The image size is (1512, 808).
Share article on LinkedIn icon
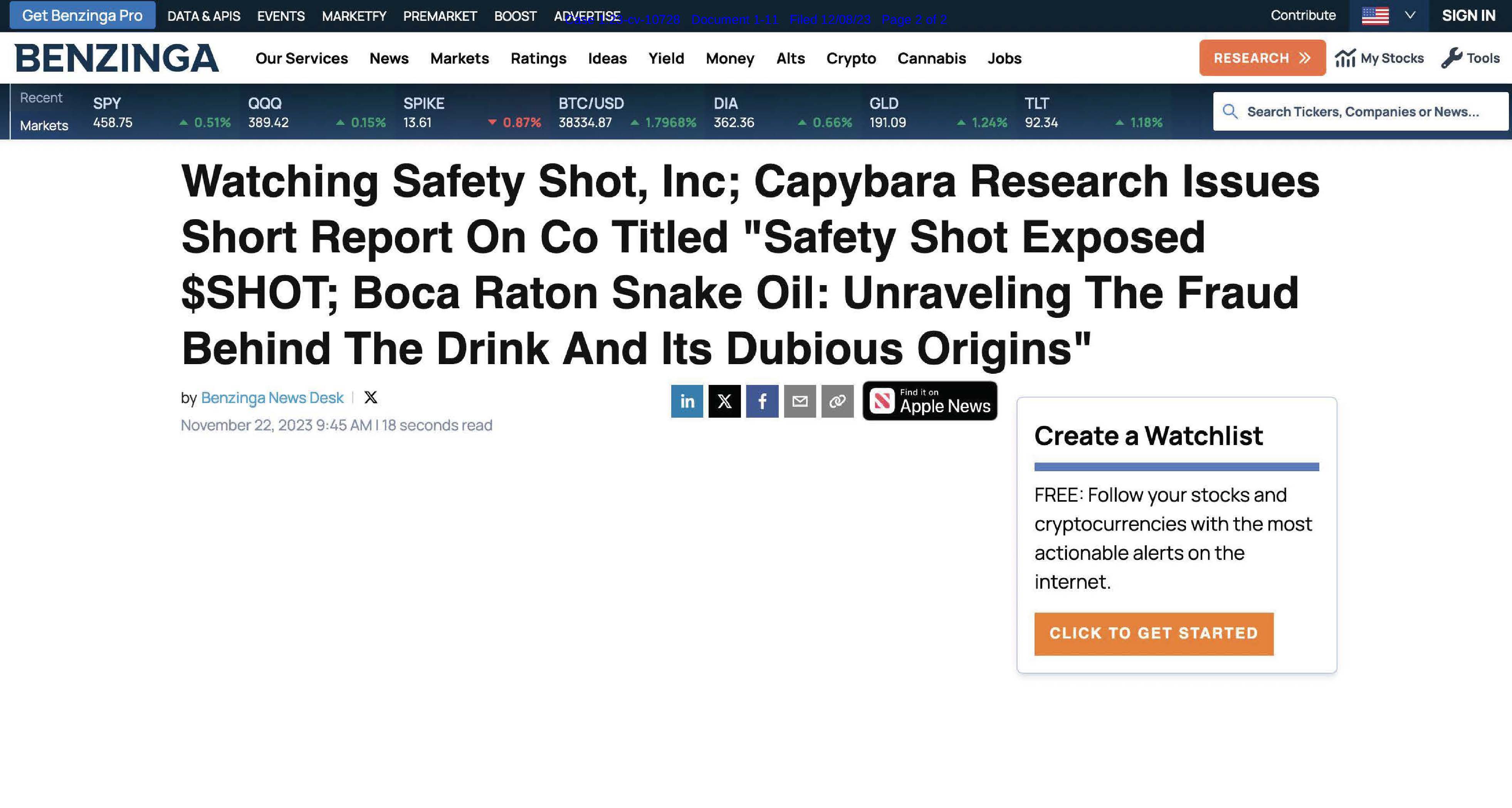coord(687,401)
